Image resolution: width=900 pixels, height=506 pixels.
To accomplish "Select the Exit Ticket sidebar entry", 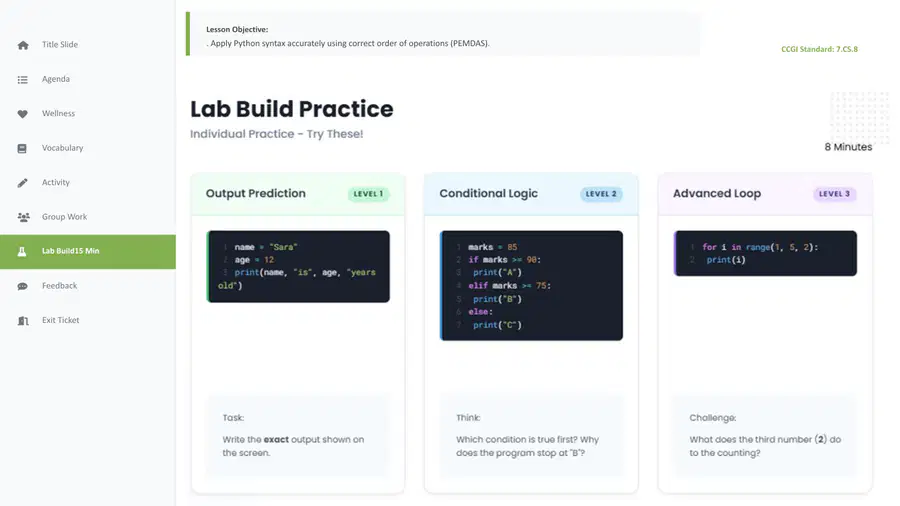I will coord(60,320).
